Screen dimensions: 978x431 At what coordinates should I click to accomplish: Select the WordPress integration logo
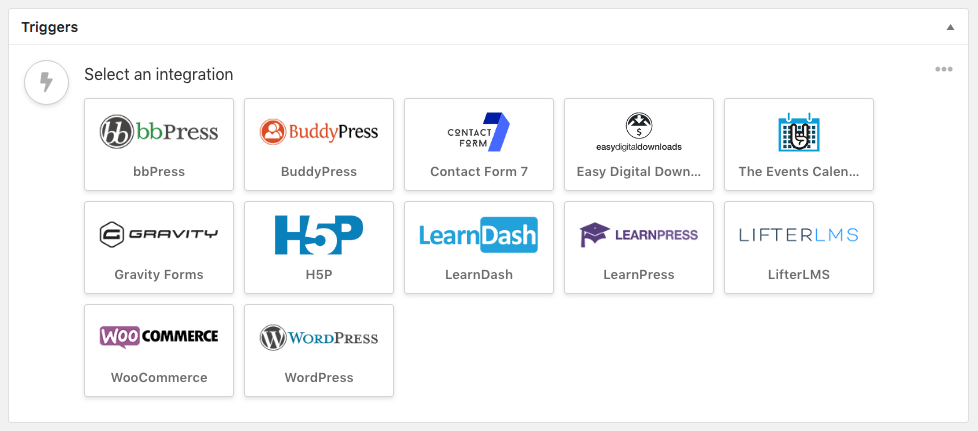(x=319, y=337)
